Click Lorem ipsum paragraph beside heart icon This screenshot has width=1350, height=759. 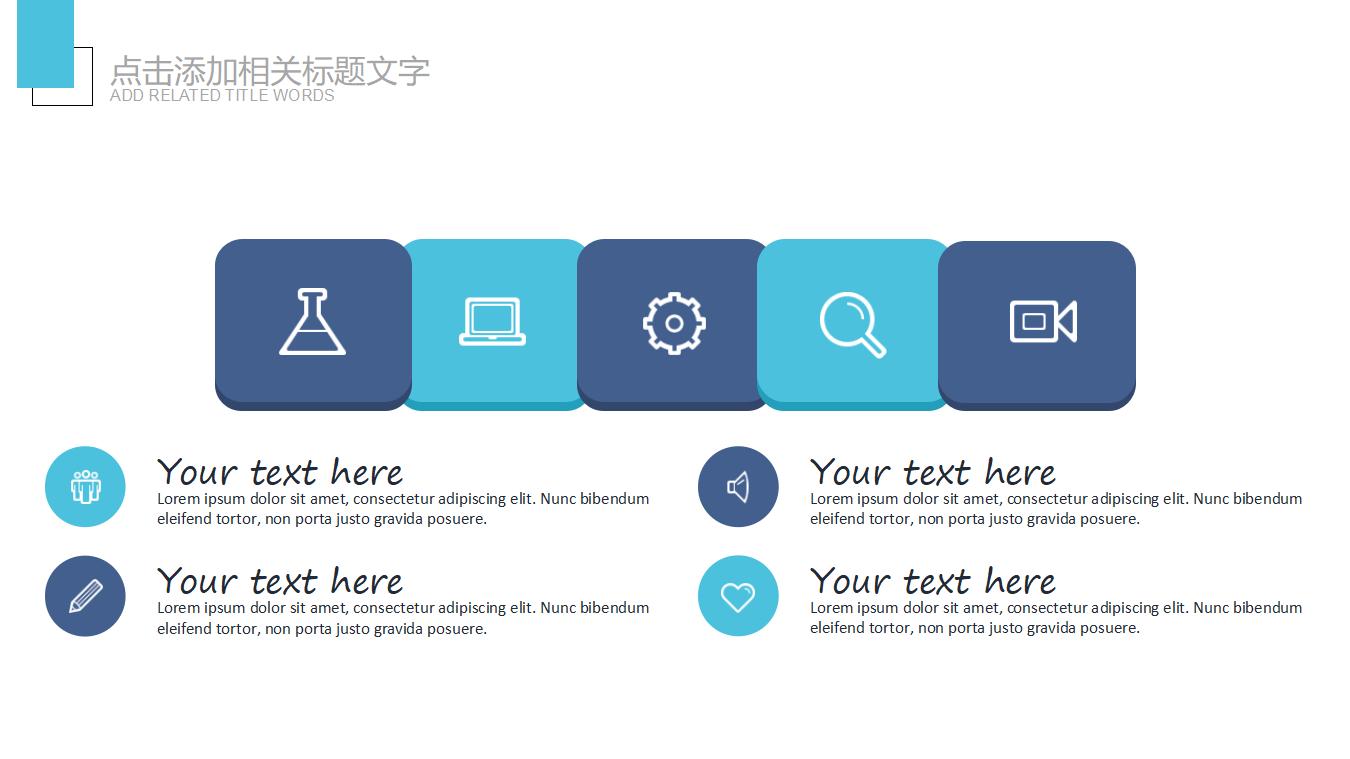pyautogui.click(x=1056, y=618)
